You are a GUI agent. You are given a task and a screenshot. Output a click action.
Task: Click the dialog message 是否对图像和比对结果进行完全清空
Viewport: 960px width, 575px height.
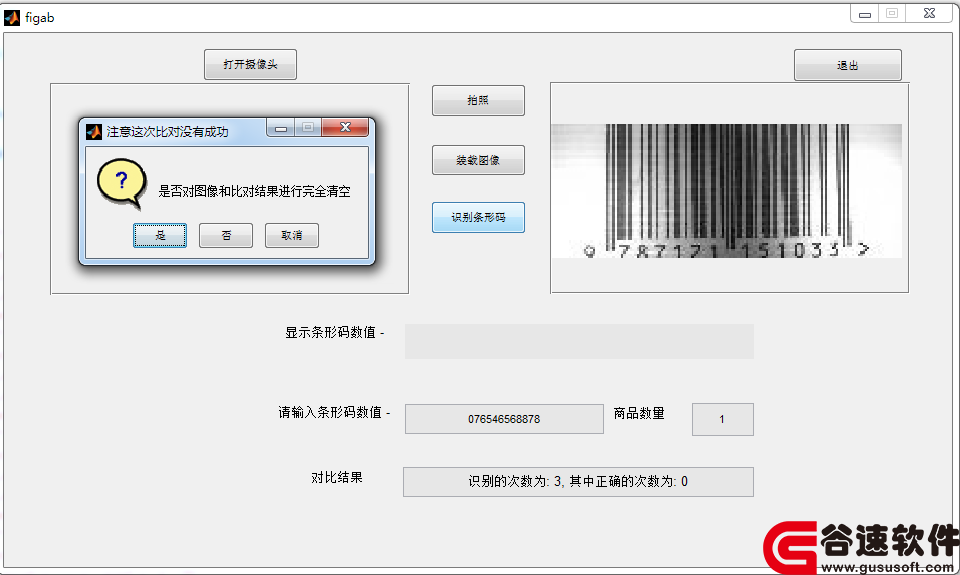pyautogui.click(x=255, y=192)
